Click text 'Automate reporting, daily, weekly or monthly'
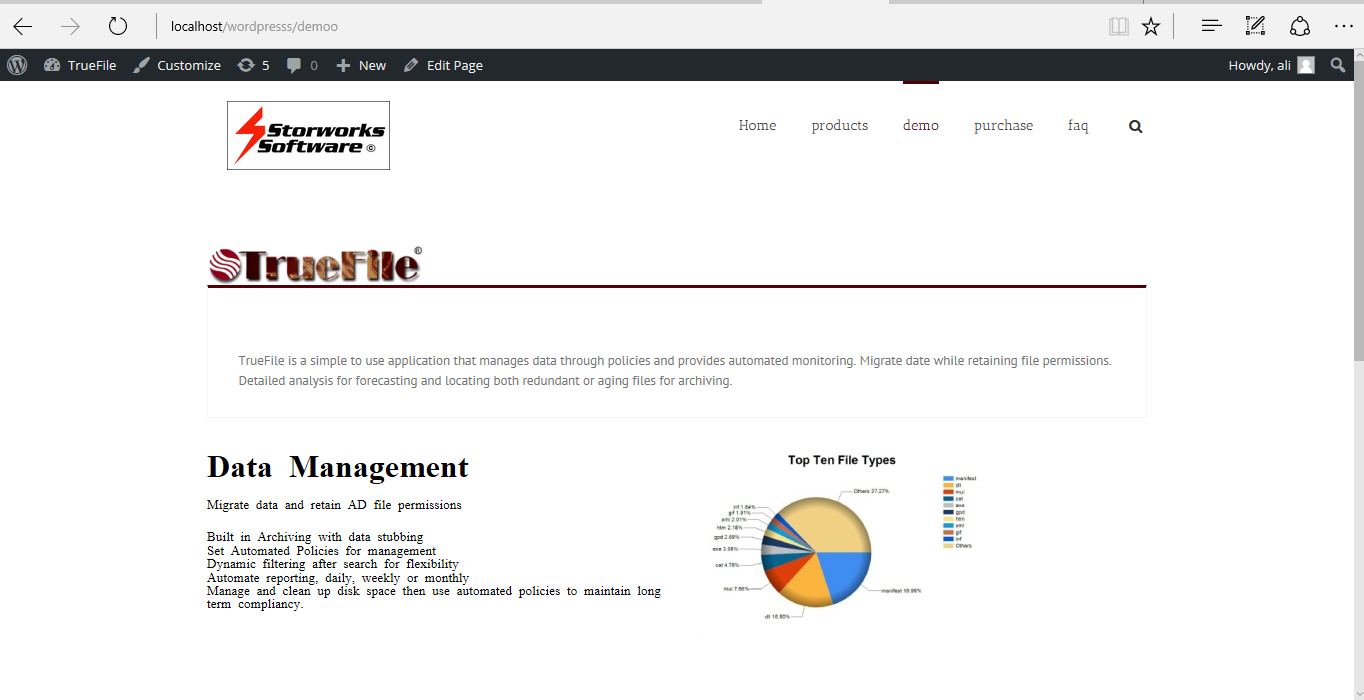1364x700 pixels. pyautogui.click(x=338, y=578)
